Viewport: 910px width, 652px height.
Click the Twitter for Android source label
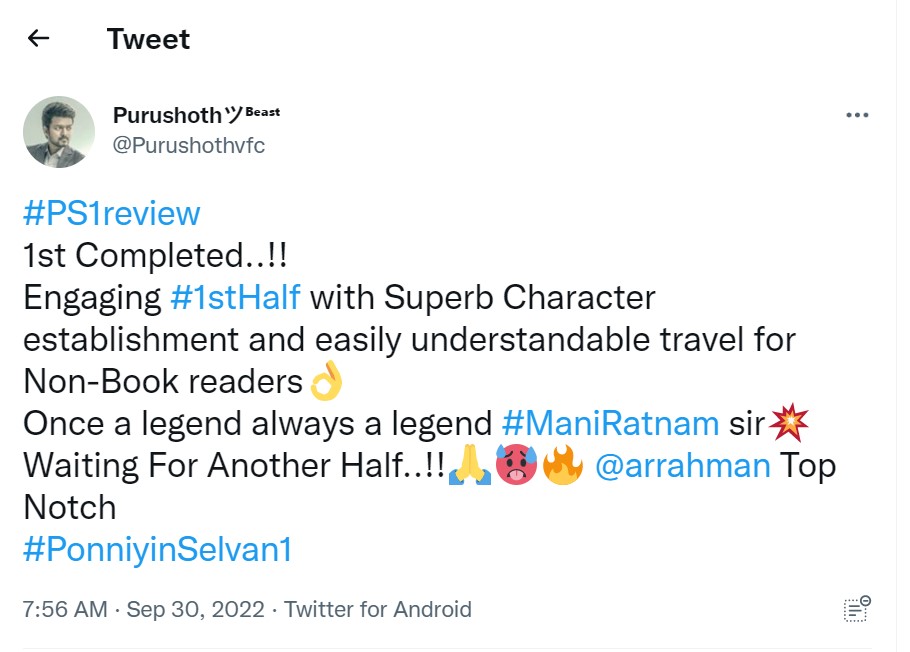(378, 609)
